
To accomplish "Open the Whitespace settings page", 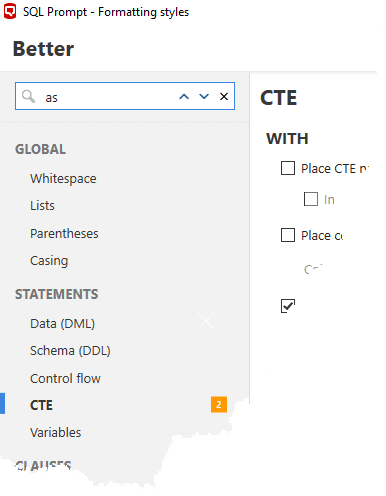I will pos(63,179).
